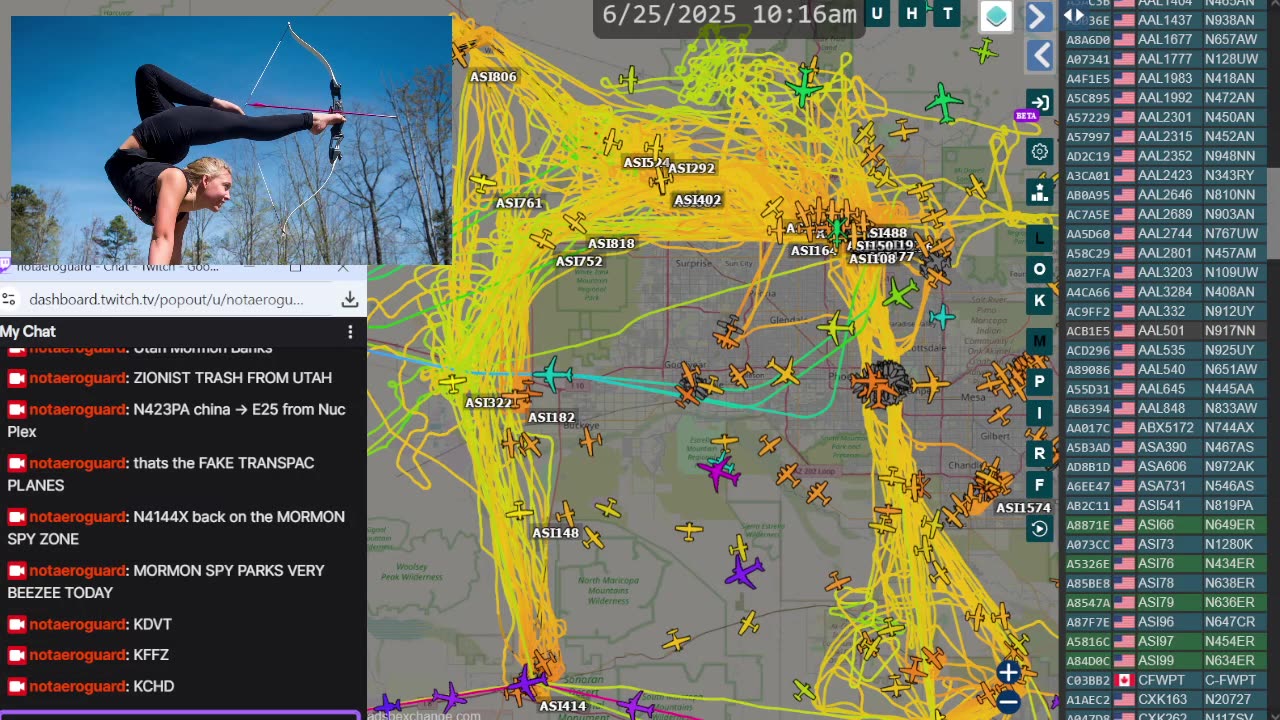Toggle the M map button
The width and height of the screenshot is (1280, 720).
click(x=1040, y=341)
